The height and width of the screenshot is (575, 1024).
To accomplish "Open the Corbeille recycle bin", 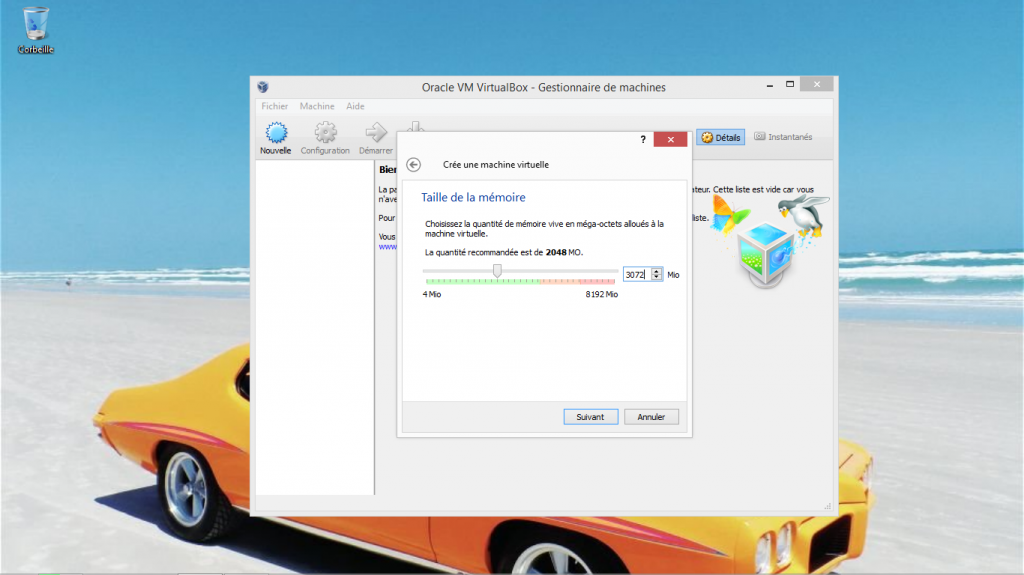I will pos(36,23).
